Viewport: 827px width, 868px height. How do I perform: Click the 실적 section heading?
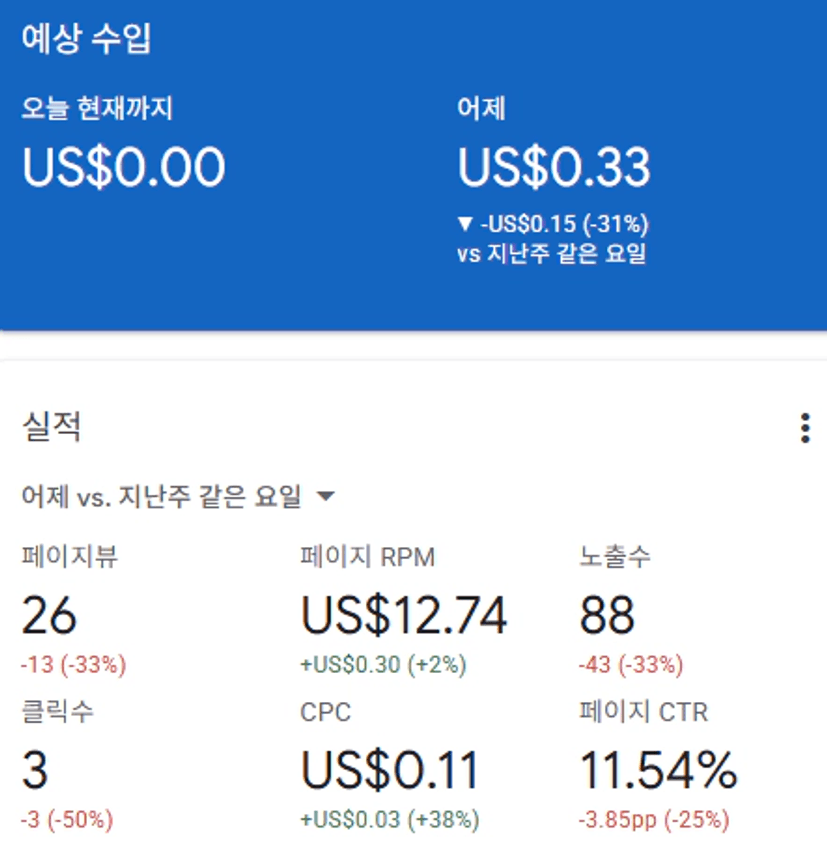pos(51,427)
